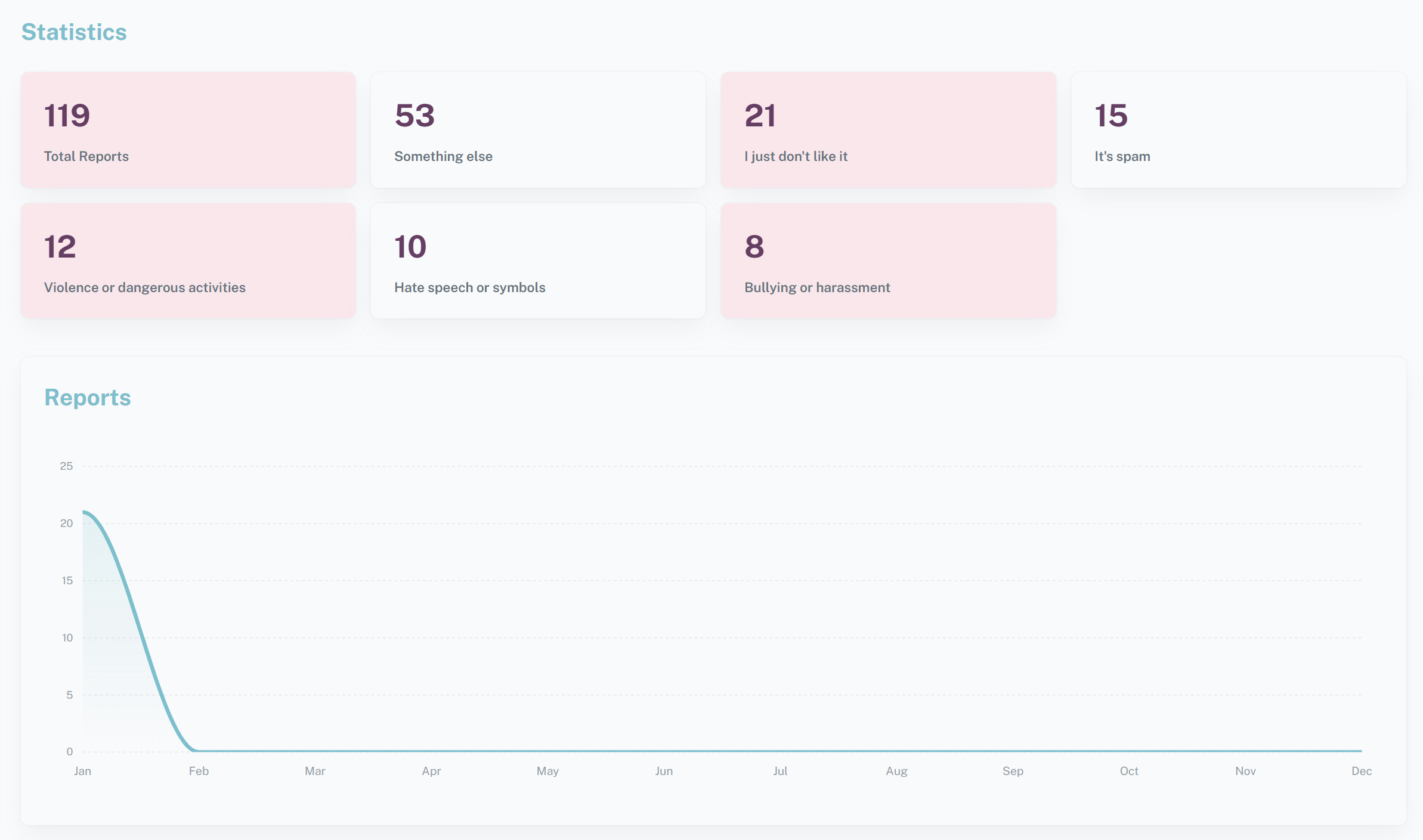Click the Reports chart title
Screen dimensions: 1423x840
pyautogui.click(x=88, y=398)
